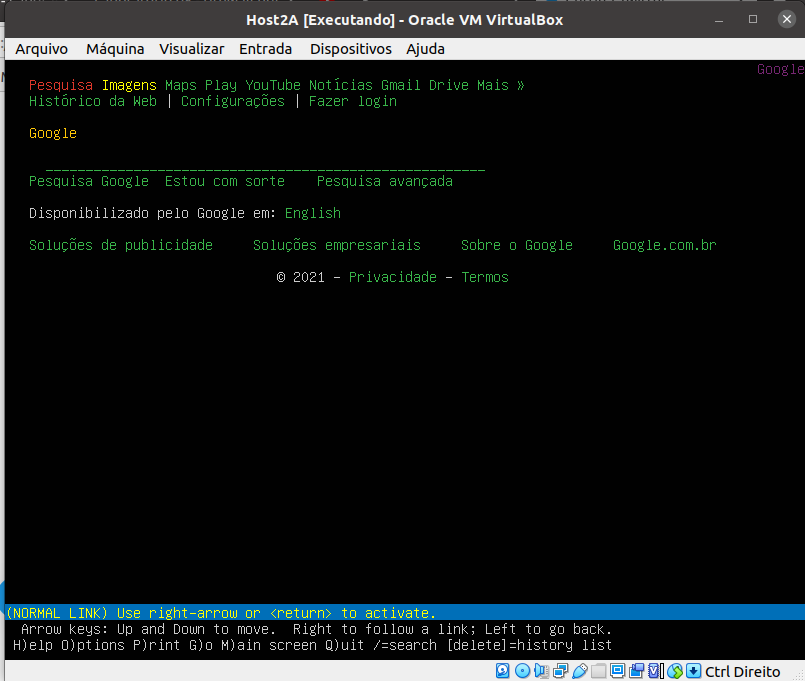
Task: Minimize the Host2A VirtualBox window
Action: 719,20
